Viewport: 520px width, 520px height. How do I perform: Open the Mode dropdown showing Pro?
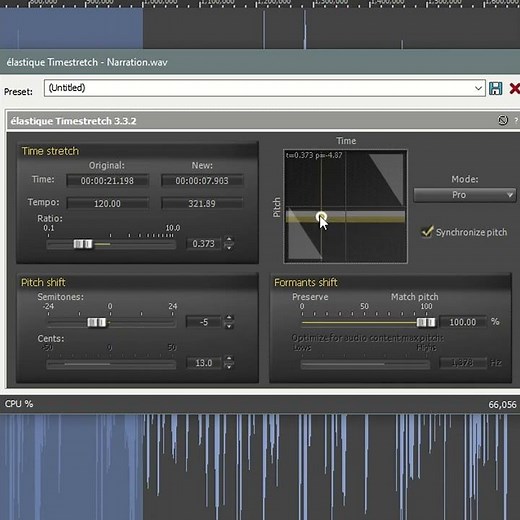[x=464, y=195]
